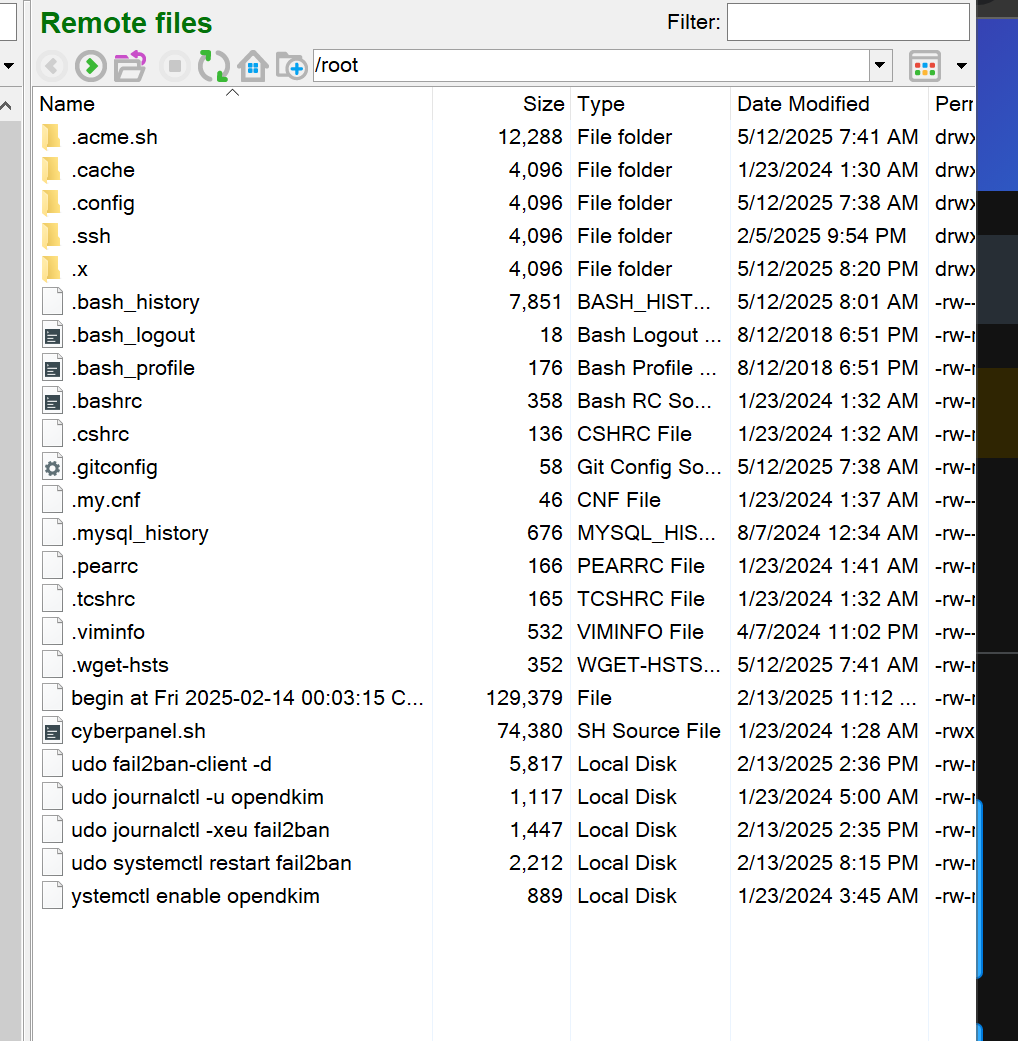Viewport: 1018px width, 1041px height.
Task: Select the .wget-hsts file name
Action: coord(120,665)
